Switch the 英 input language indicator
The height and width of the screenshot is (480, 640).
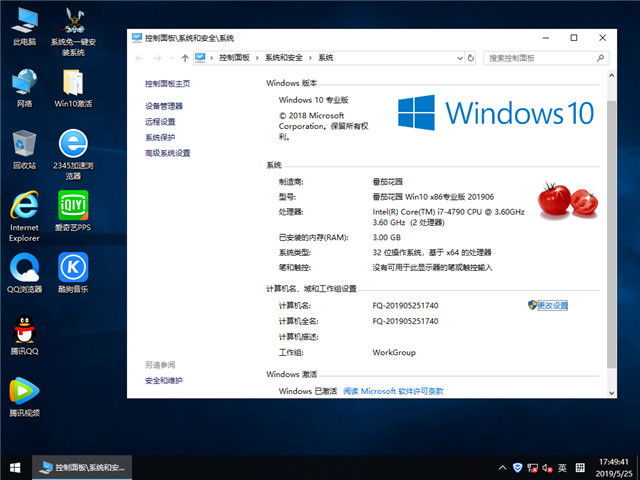click(x=562, y=468)
